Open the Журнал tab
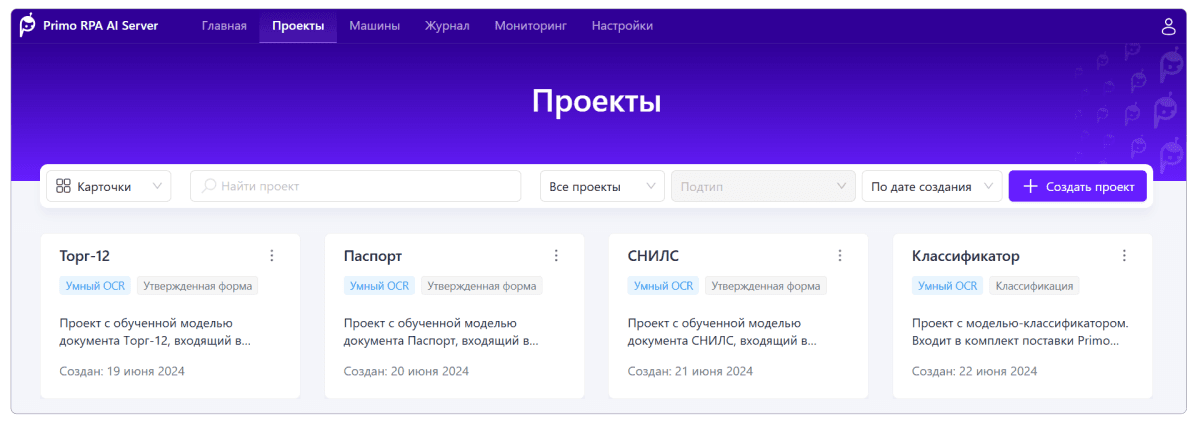This screenshot has height=424, width=1193. click(x=447, y=26)
